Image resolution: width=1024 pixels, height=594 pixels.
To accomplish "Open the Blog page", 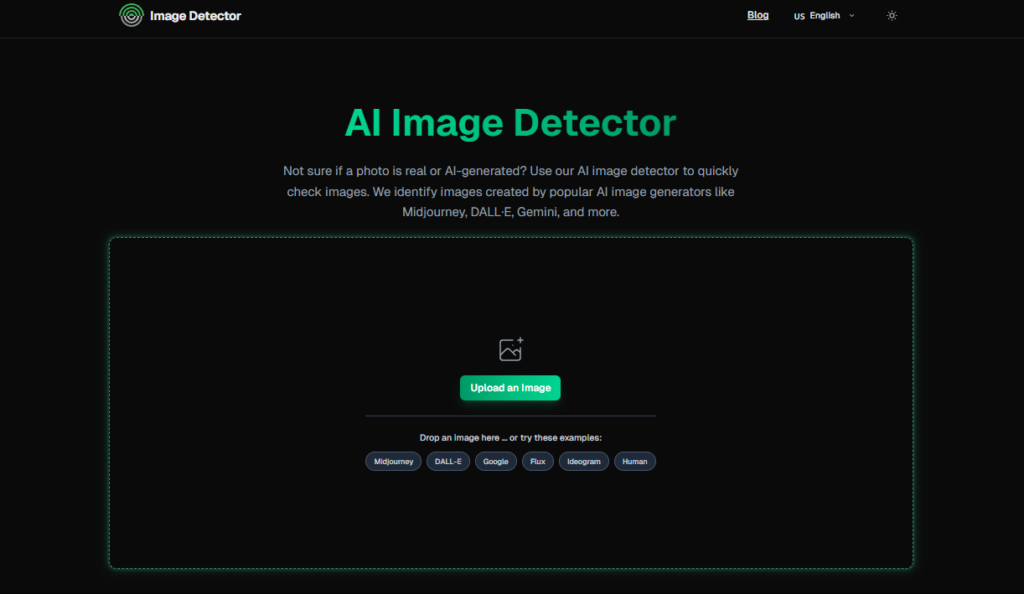I will [758, 15].
